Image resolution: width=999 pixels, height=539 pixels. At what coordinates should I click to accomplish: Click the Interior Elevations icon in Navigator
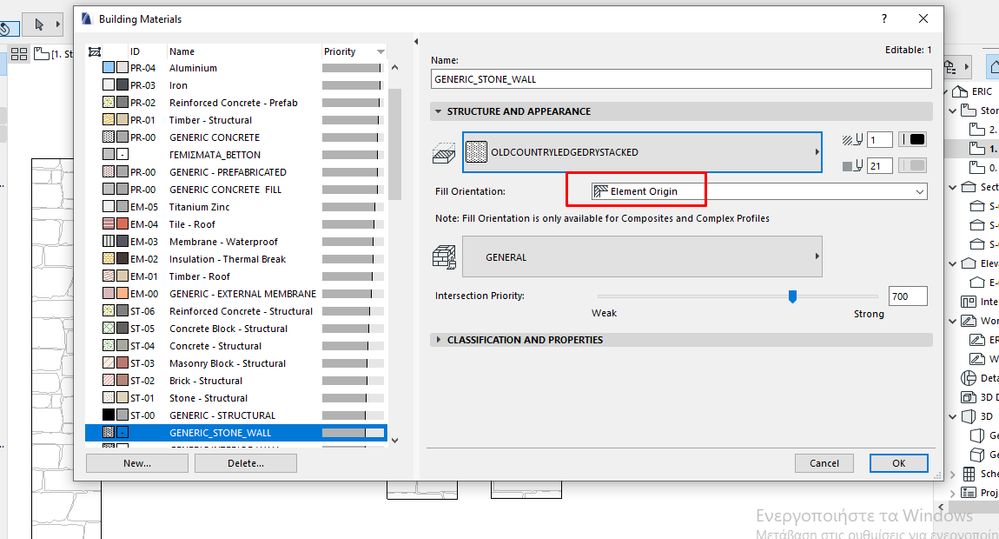click(x=968, y=302)
